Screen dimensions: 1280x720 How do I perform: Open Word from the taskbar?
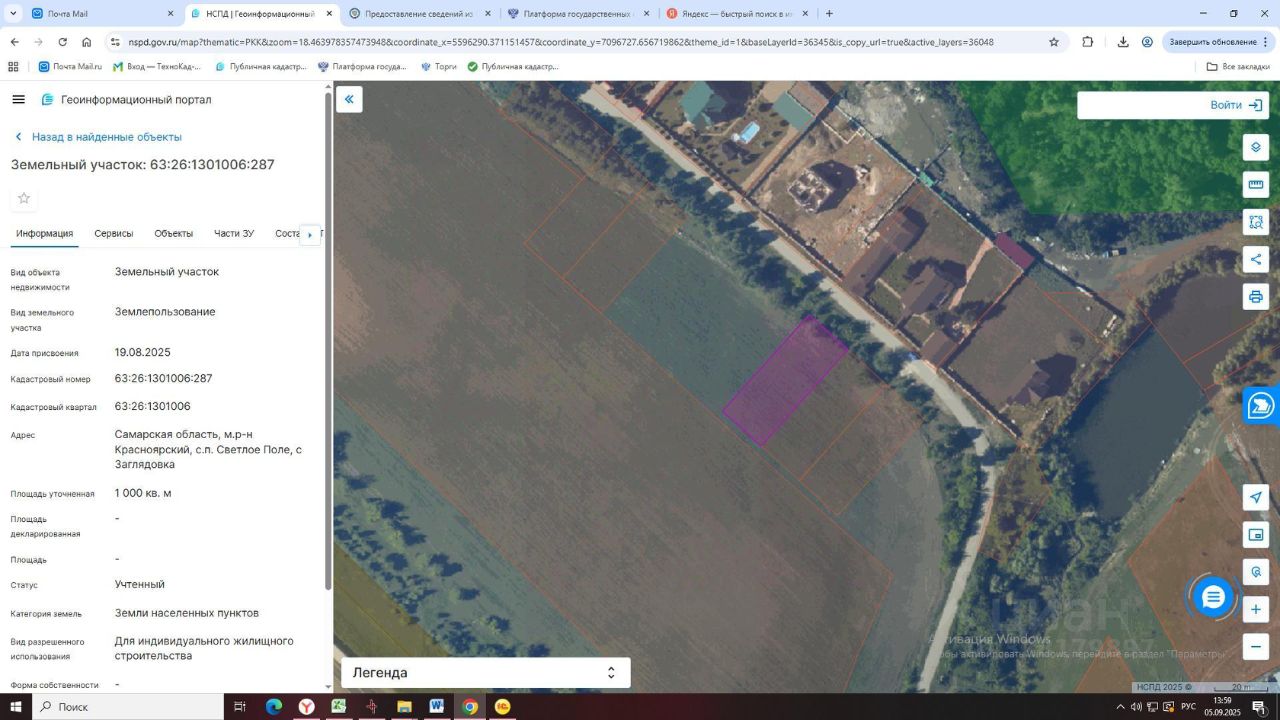(437, 707)
